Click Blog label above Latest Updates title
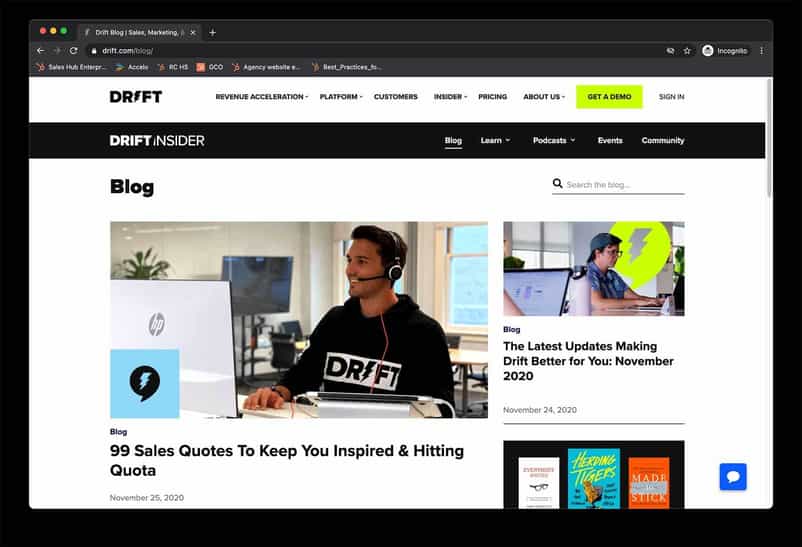Viewport: 802px width, 547px height. pyautogui.click(x=511, y=330)
